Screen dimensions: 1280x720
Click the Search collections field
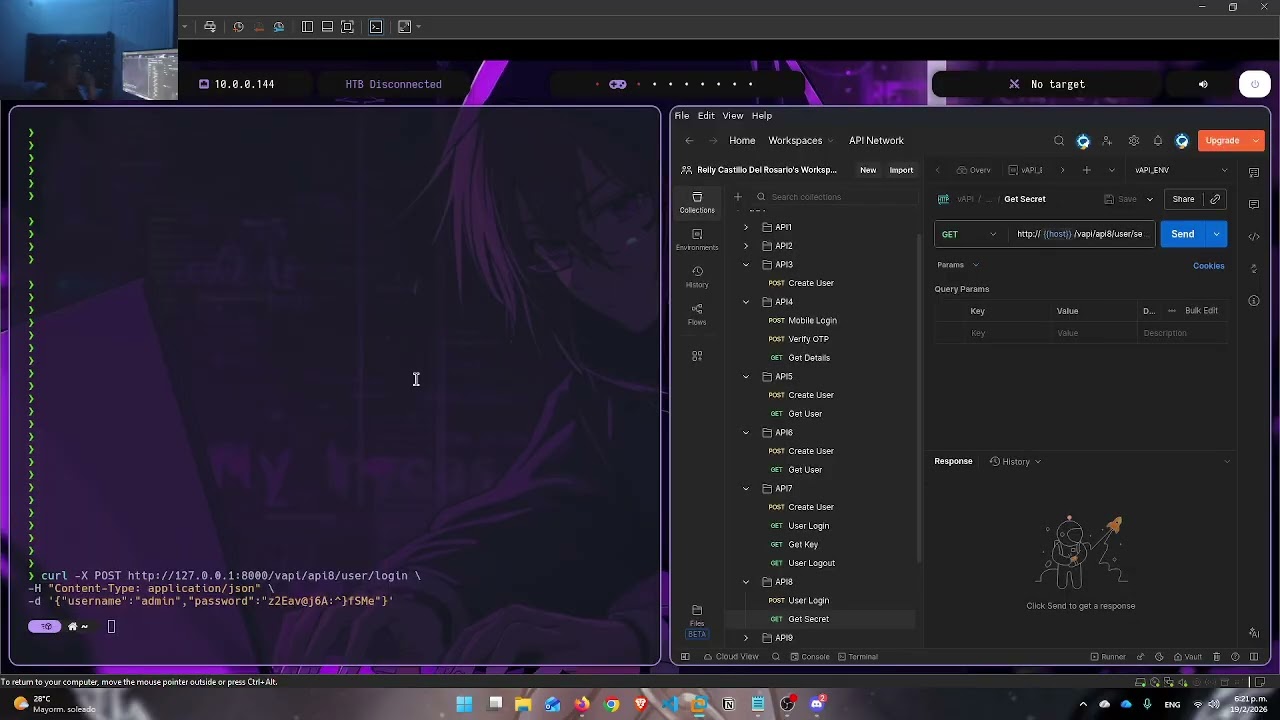(x=835, y=197)
